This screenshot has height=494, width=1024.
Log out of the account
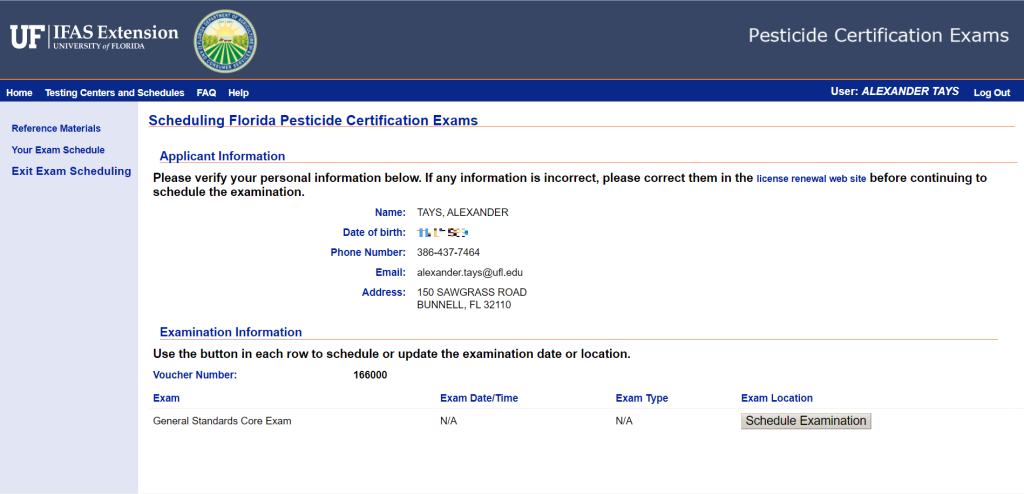(991, 93)
